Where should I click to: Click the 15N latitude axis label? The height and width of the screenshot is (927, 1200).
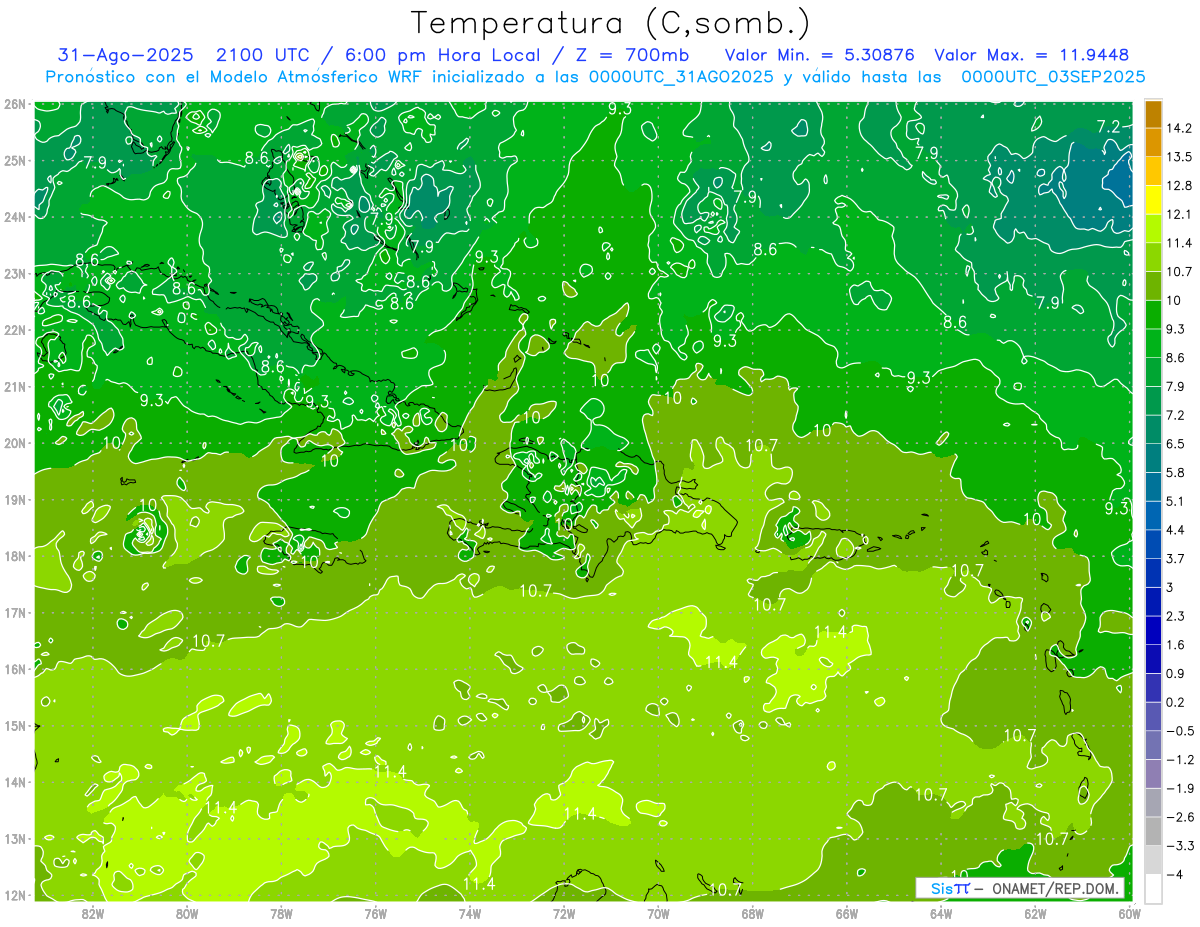click(14, 725)
